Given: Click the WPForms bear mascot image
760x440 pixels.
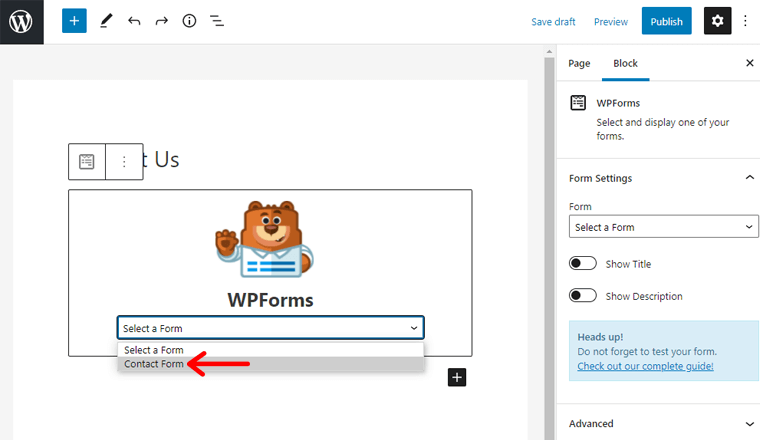Looking at the screenshot, I should pos(265,239).
